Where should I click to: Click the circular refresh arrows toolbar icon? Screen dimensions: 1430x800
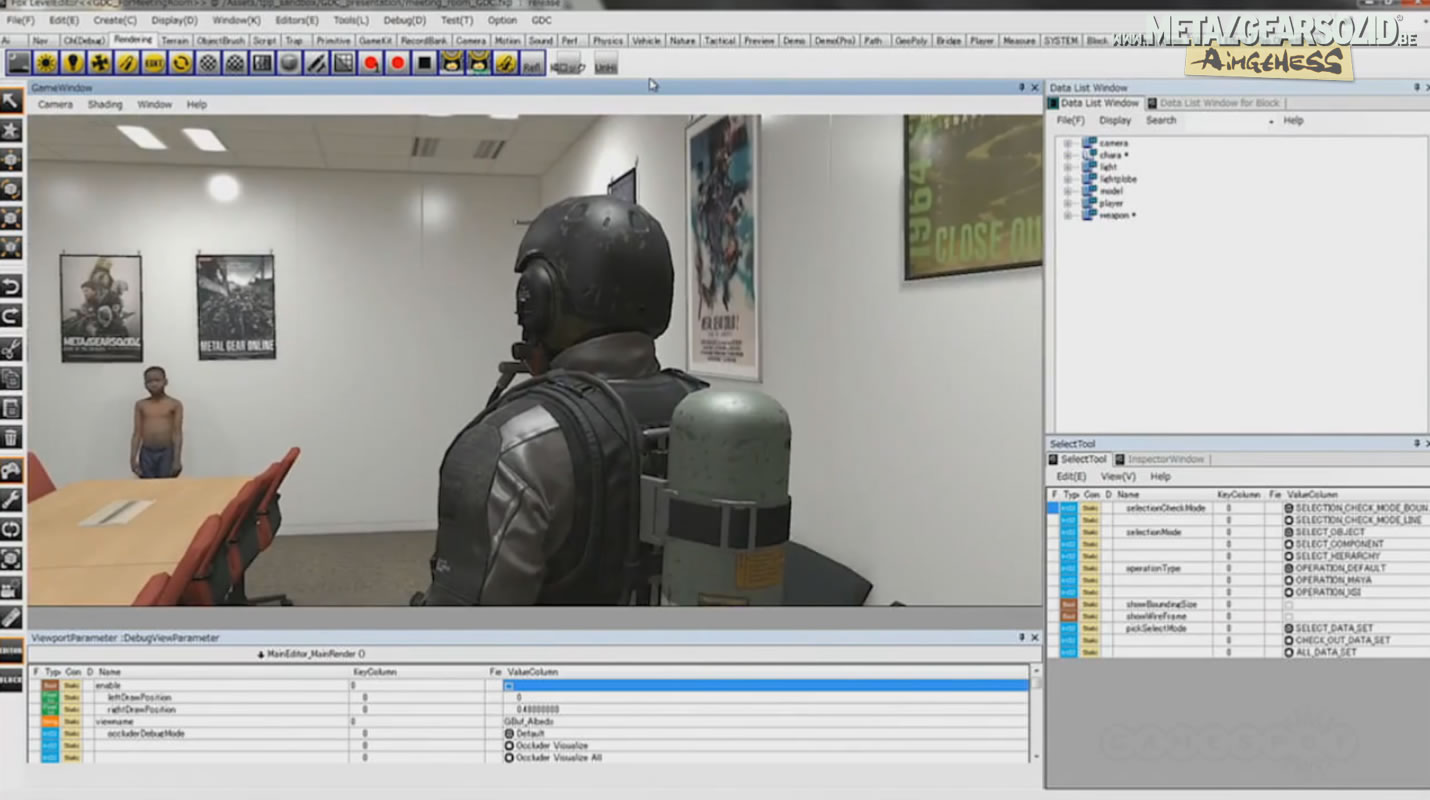click(x=181, y=64)
